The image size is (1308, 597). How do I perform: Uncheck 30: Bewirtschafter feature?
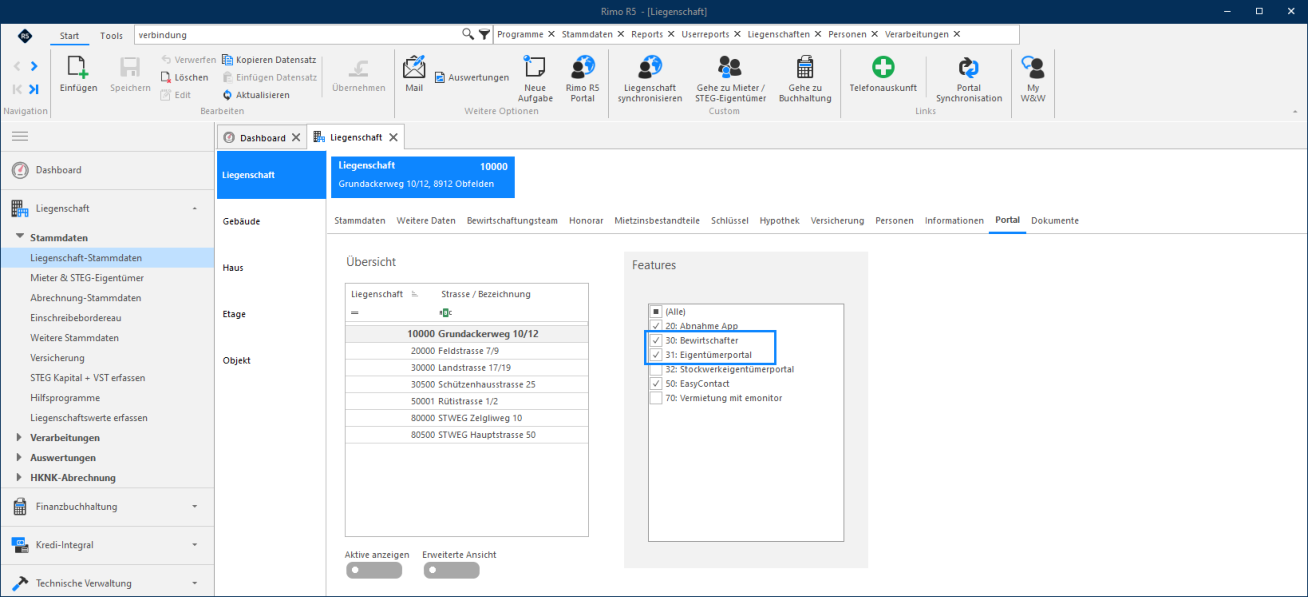(656, 341)
